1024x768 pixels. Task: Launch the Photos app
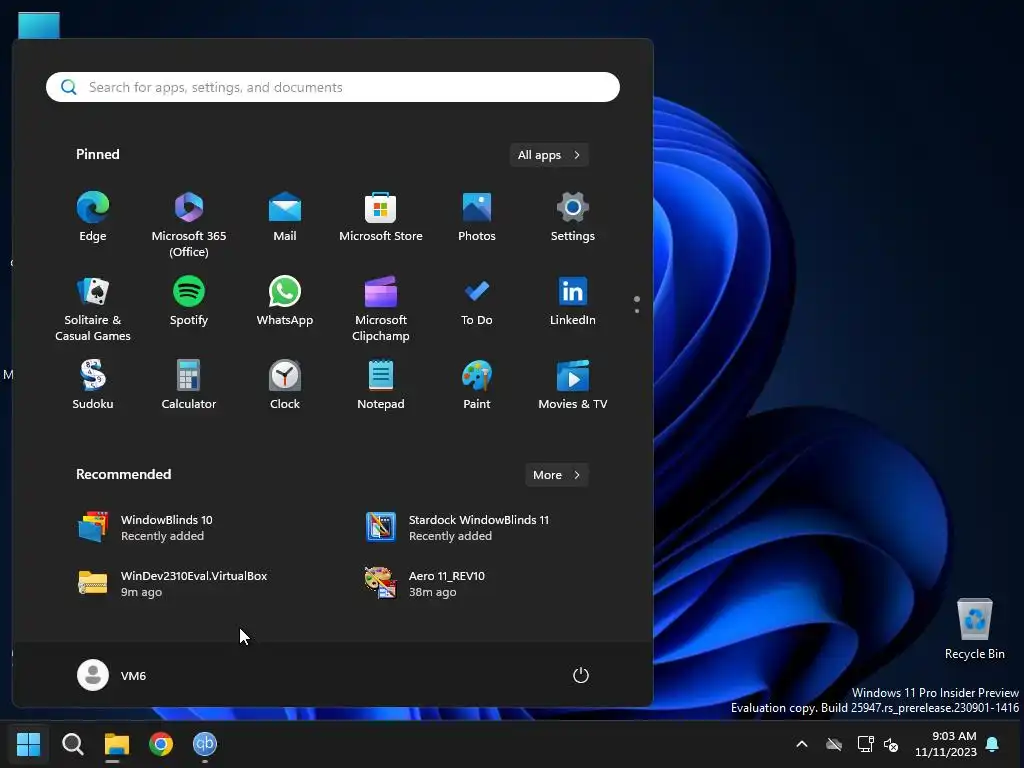coord(477,217)
